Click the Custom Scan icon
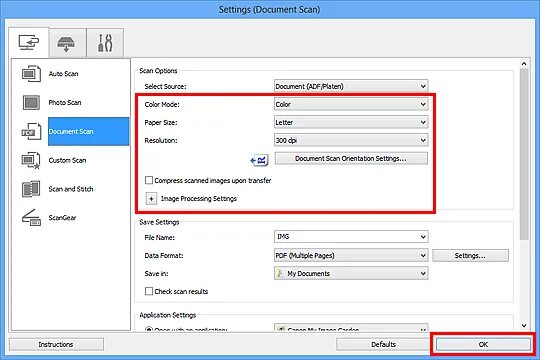 [x=31, y=161]
